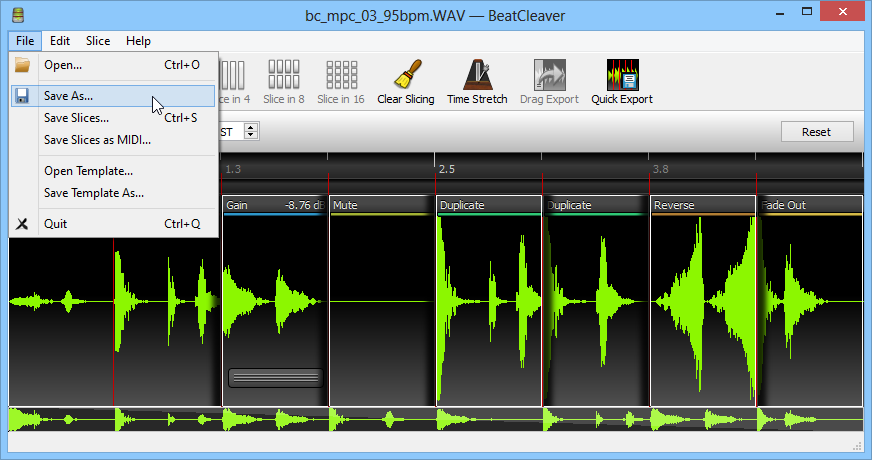872x460 pixels.
Task: Click the Clear Slicing broom icon
Action: point(408,75)
